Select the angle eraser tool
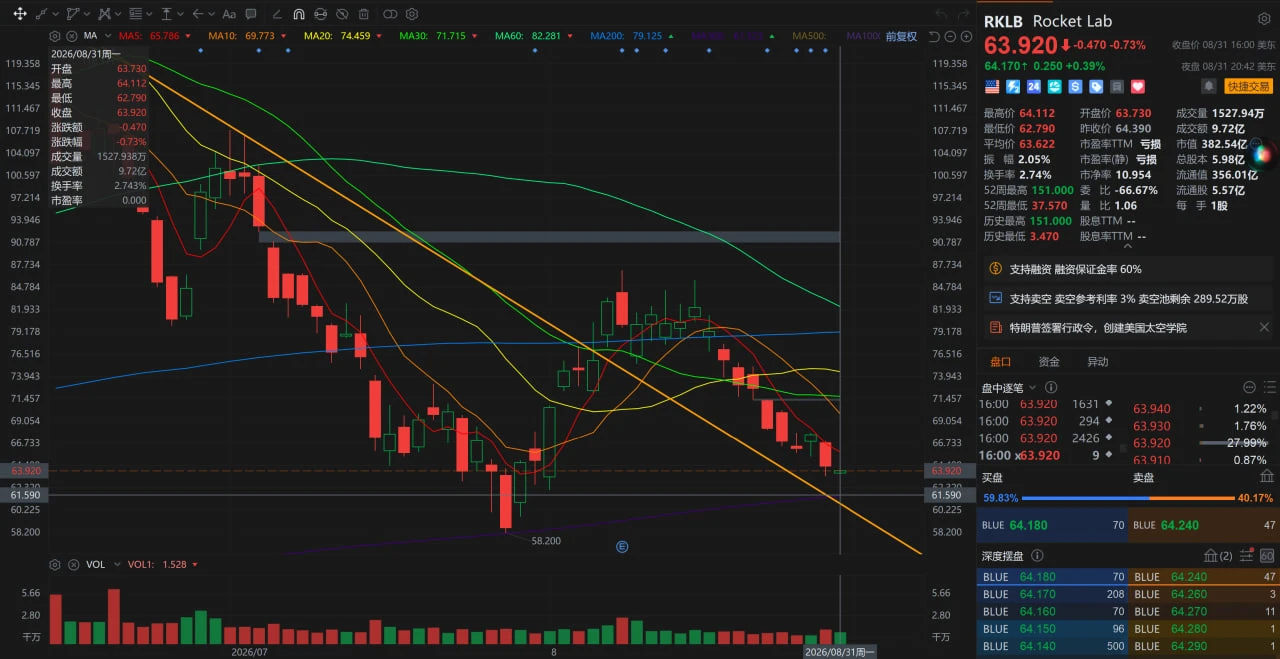The height and width of the screenshot is (659, 1280). pos(277,14)
